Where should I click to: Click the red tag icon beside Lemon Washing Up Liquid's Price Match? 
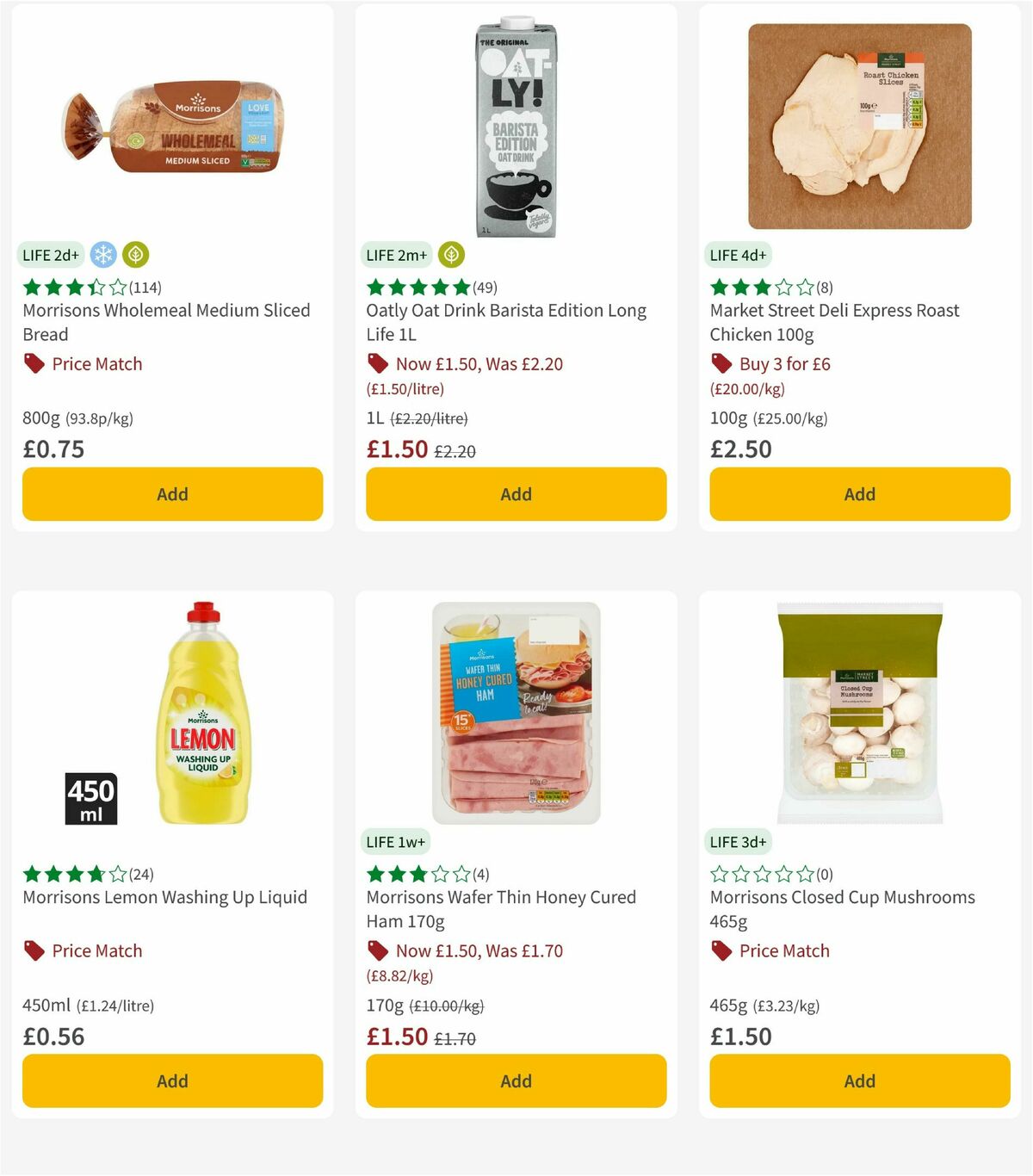point(34,951)
